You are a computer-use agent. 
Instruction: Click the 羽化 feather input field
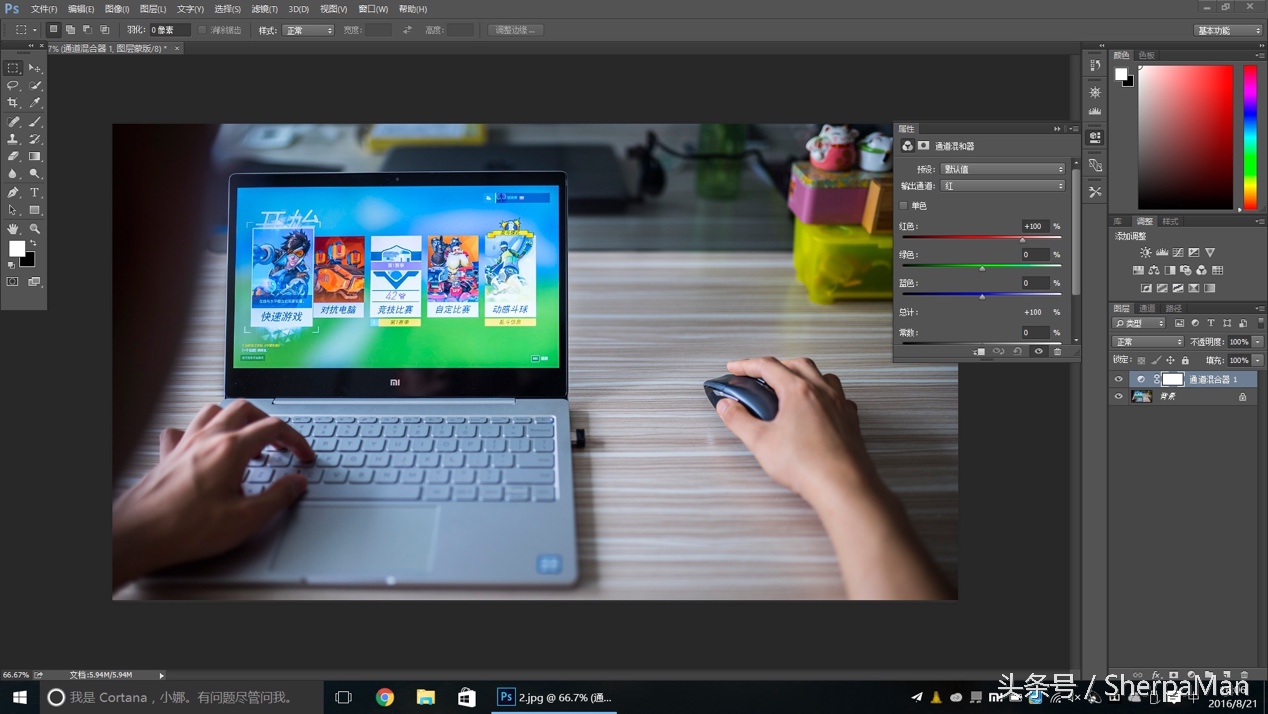click(x=169, y=31)
